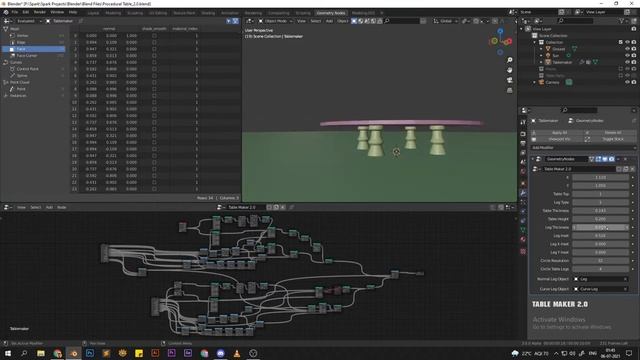
Task: Toggle shade_smooth checkbox in spreadsheet row 3
Action: point(154,56)
